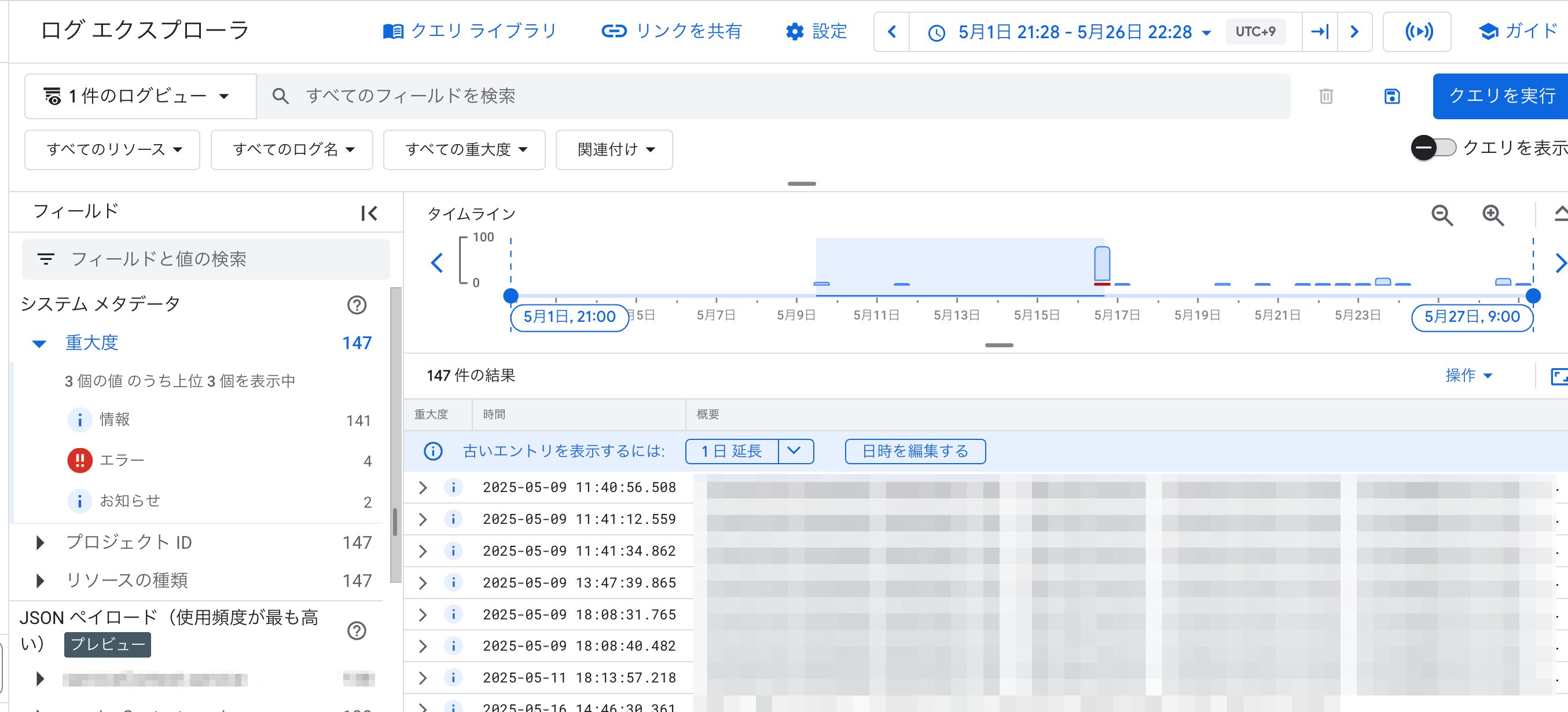
Task: Expand プロジェクト ID field
Action: tap(40, 542)
